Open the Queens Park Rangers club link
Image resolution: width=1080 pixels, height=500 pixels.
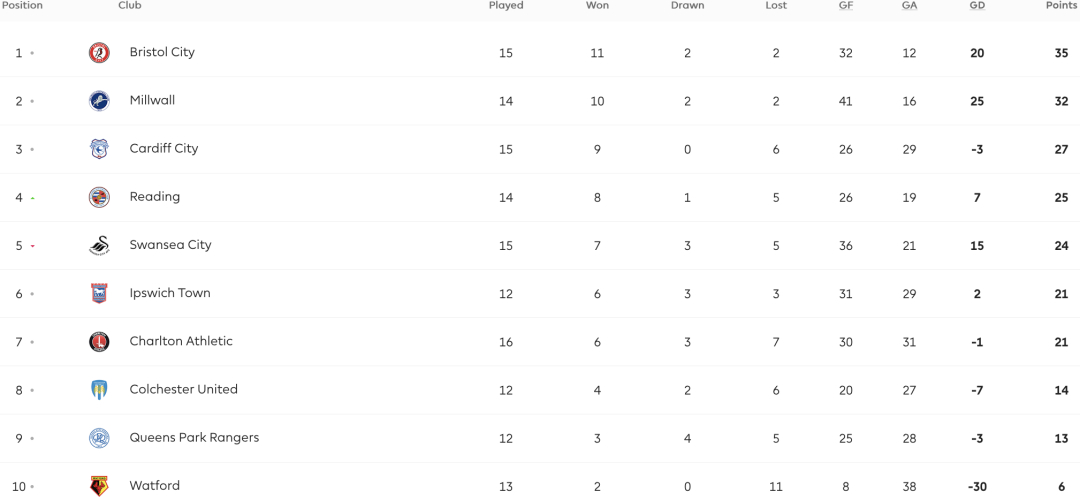[x=194, y=437]
